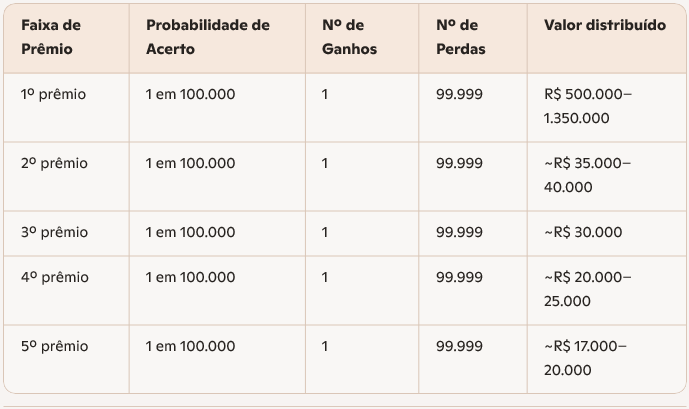This screenshot has height=409, width=689.
Task: Select the 'Probabilidade de Acerto' header
Action: click(x=207, y=36)
